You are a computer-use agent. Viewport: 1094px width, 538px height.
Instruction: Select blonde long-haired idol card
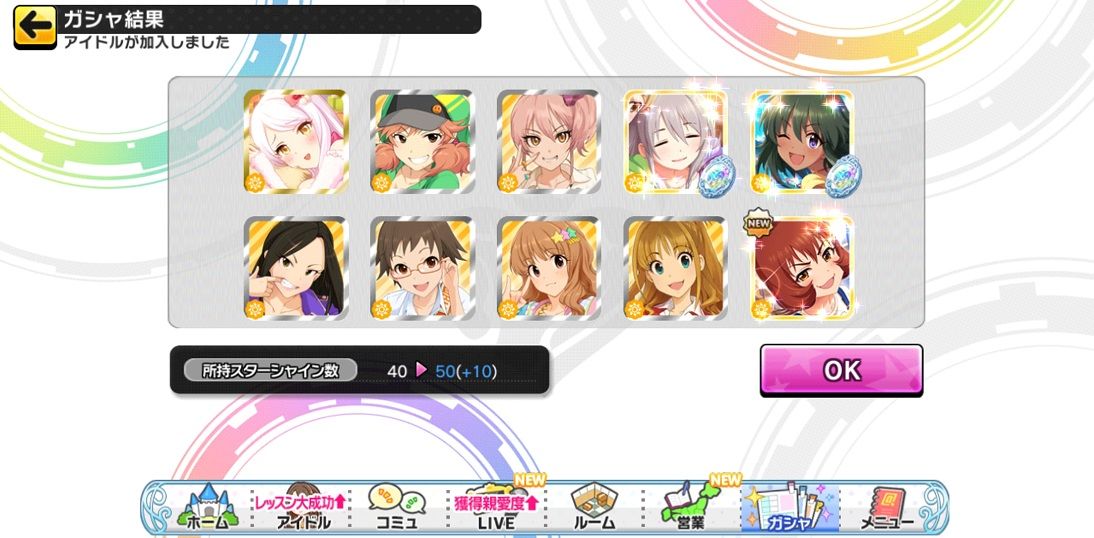point(676,268)
